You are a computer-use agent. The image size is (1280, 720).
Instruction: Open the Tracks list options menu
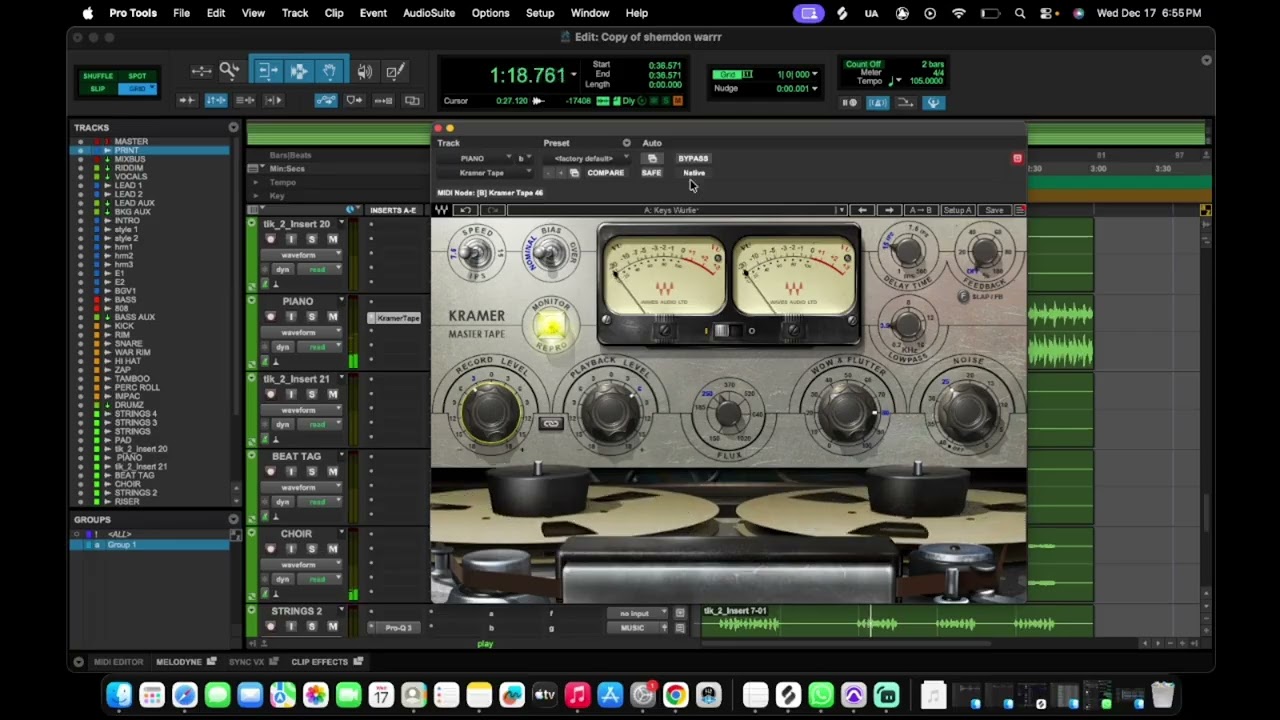(233, 127)
